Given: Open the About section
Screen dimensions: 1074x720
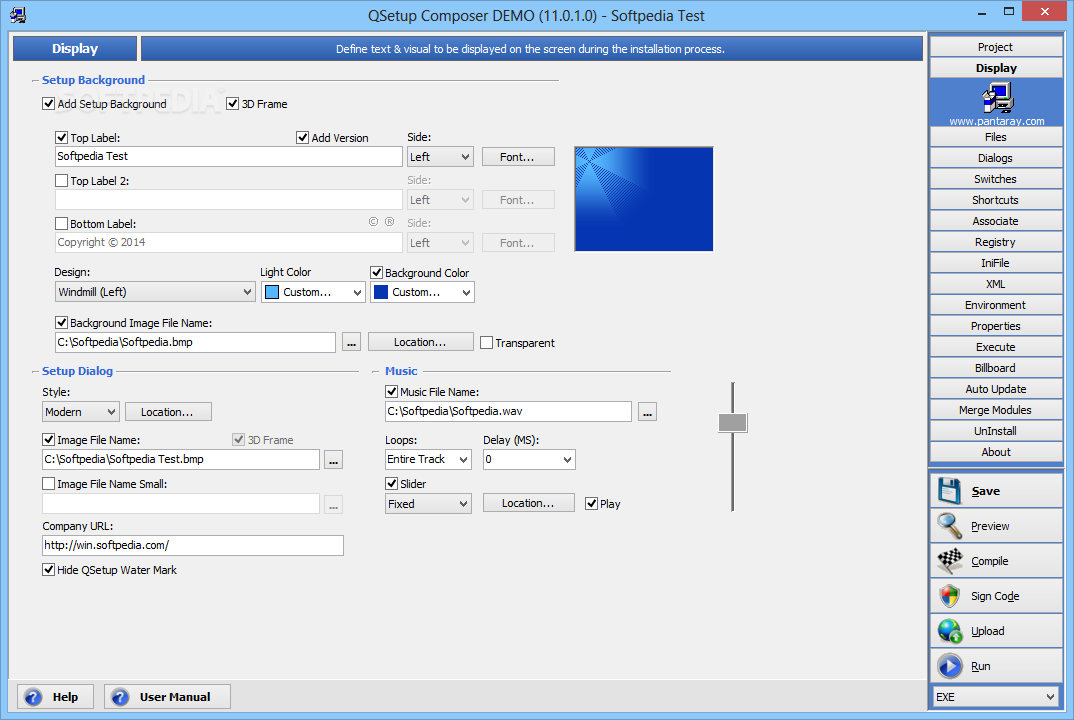Looking at the screenshot, I should [996, 452].
